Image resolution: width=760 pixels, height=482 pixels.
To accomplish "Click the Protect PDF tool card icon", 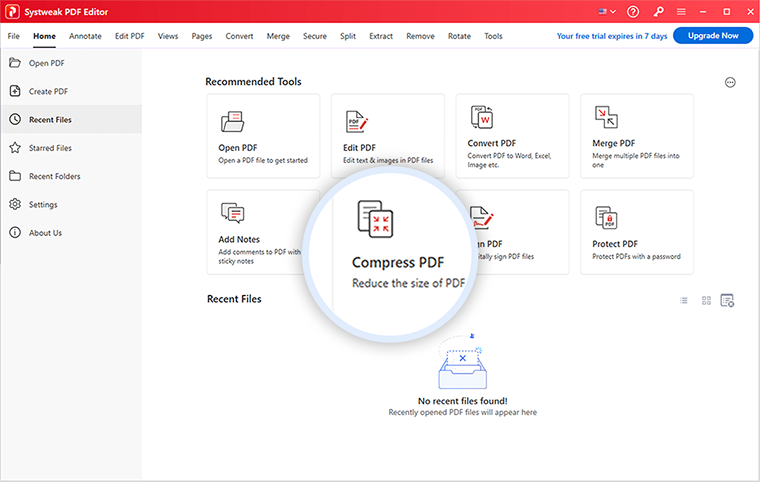I will point(606,217).
